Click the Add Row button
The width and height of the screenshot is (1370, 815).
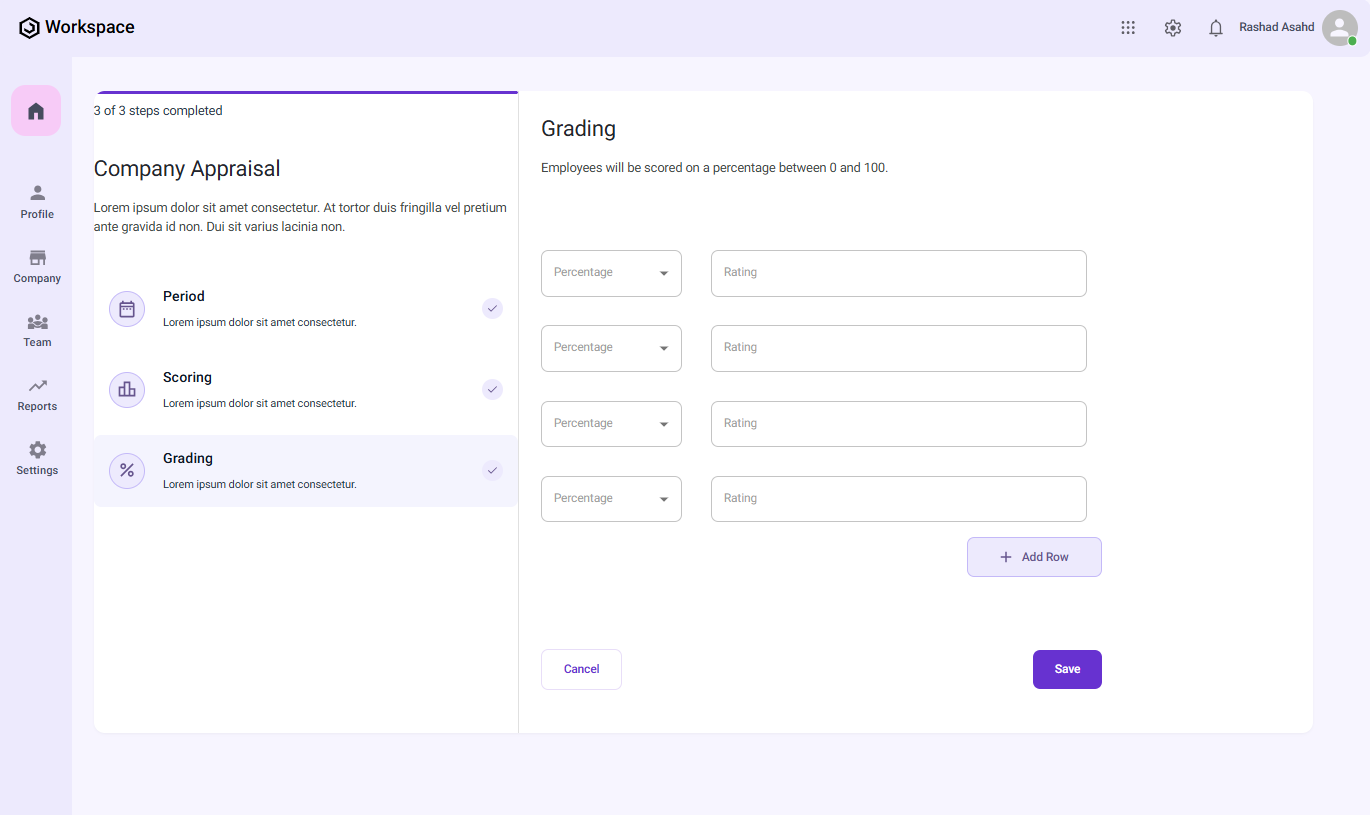tap(1034, 557)
